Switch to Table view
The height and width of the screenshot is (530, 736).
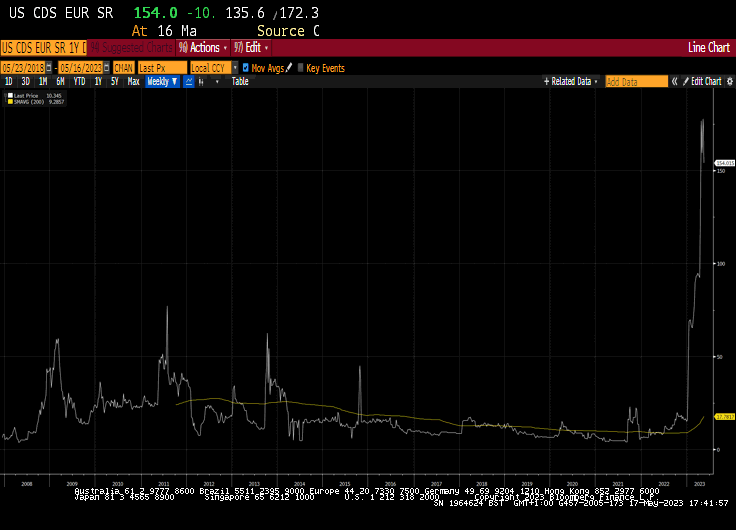coord(240,82)
